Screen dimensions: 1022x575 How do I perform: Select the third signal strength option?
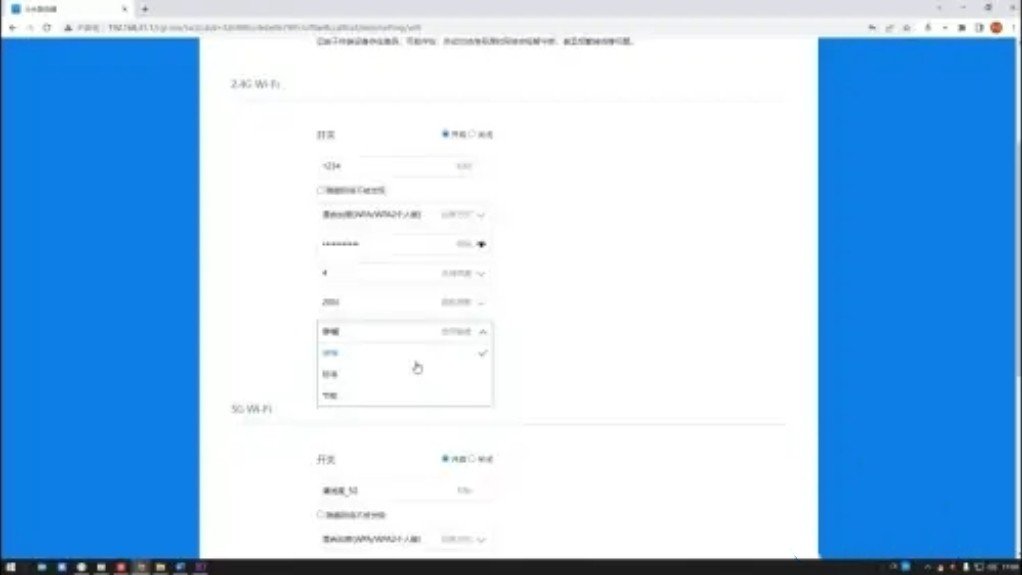(404, 396)
